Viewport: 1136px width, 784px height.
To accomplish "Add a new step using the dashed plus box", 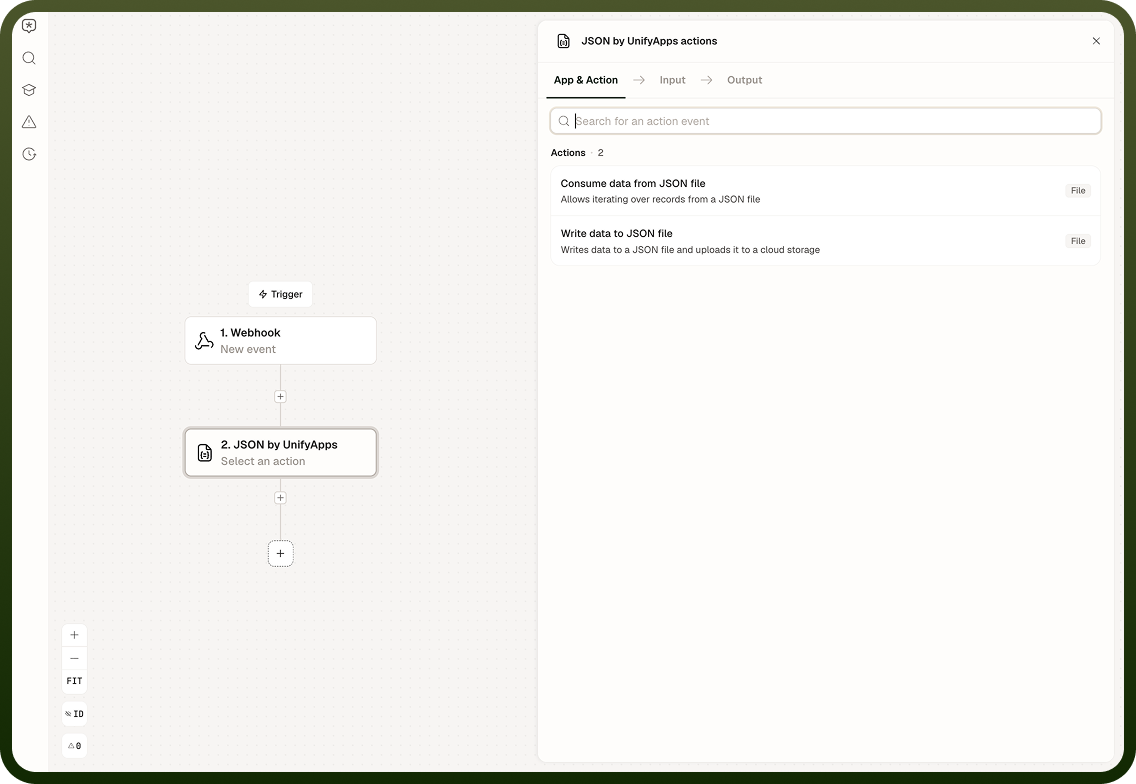I will coord(280,554).
